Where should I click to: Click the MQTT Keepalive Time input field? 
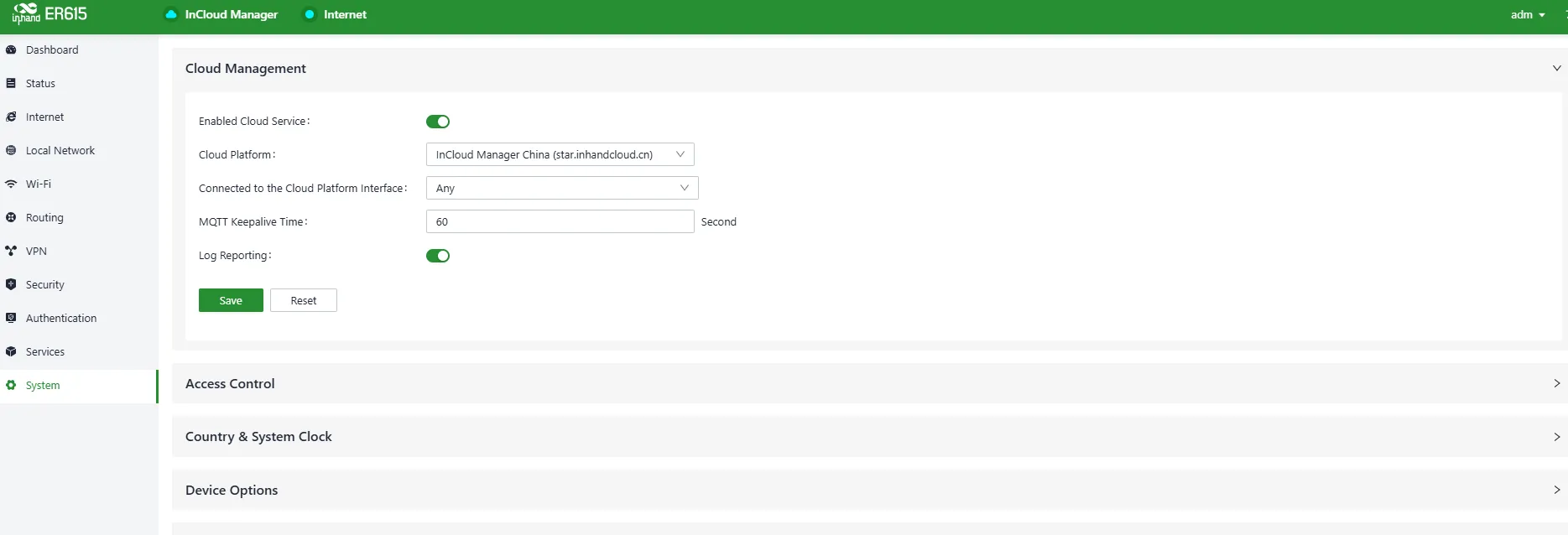[560, 221]
